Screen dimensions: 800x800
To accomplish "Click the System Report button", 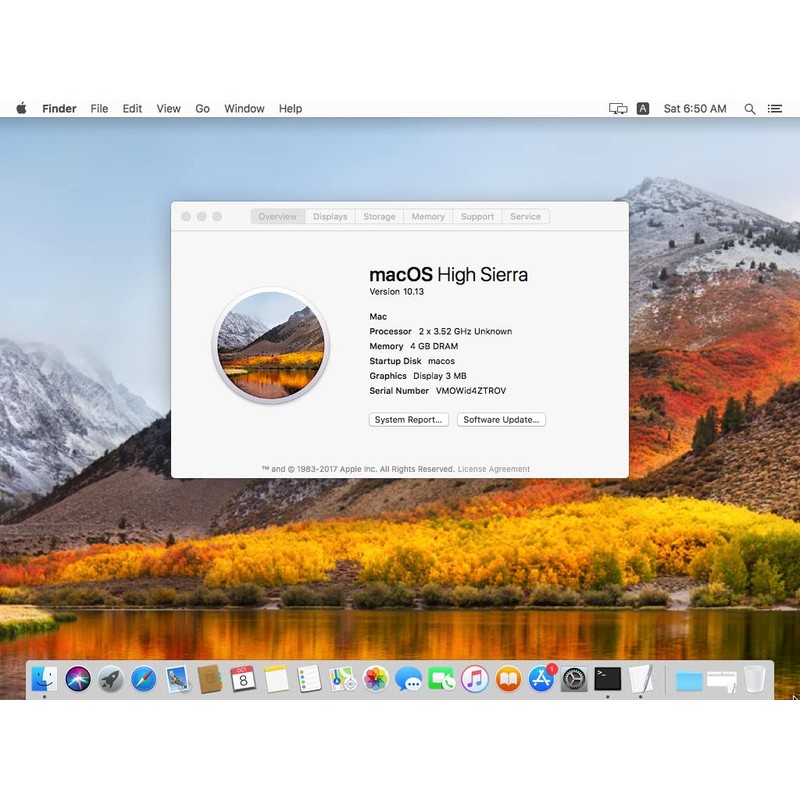I will (408, 420).
